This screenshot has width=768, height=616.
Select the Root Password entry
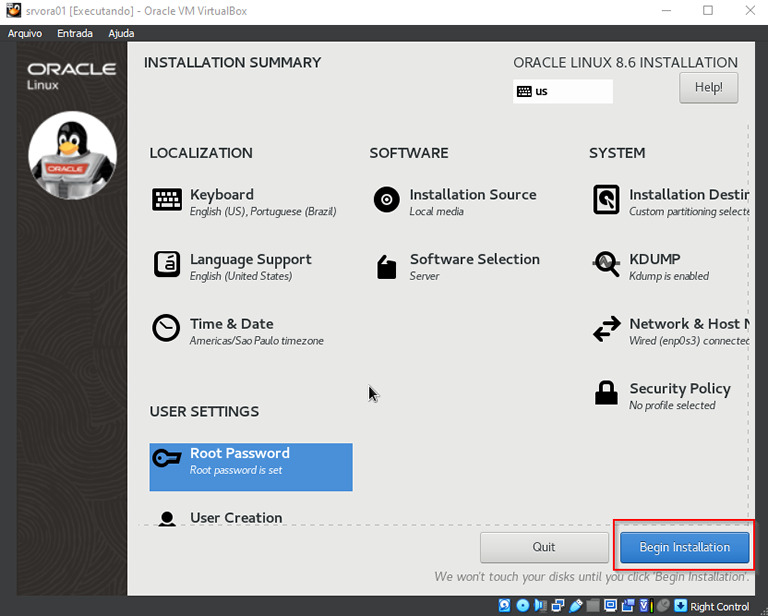click(x=251, y=467)
